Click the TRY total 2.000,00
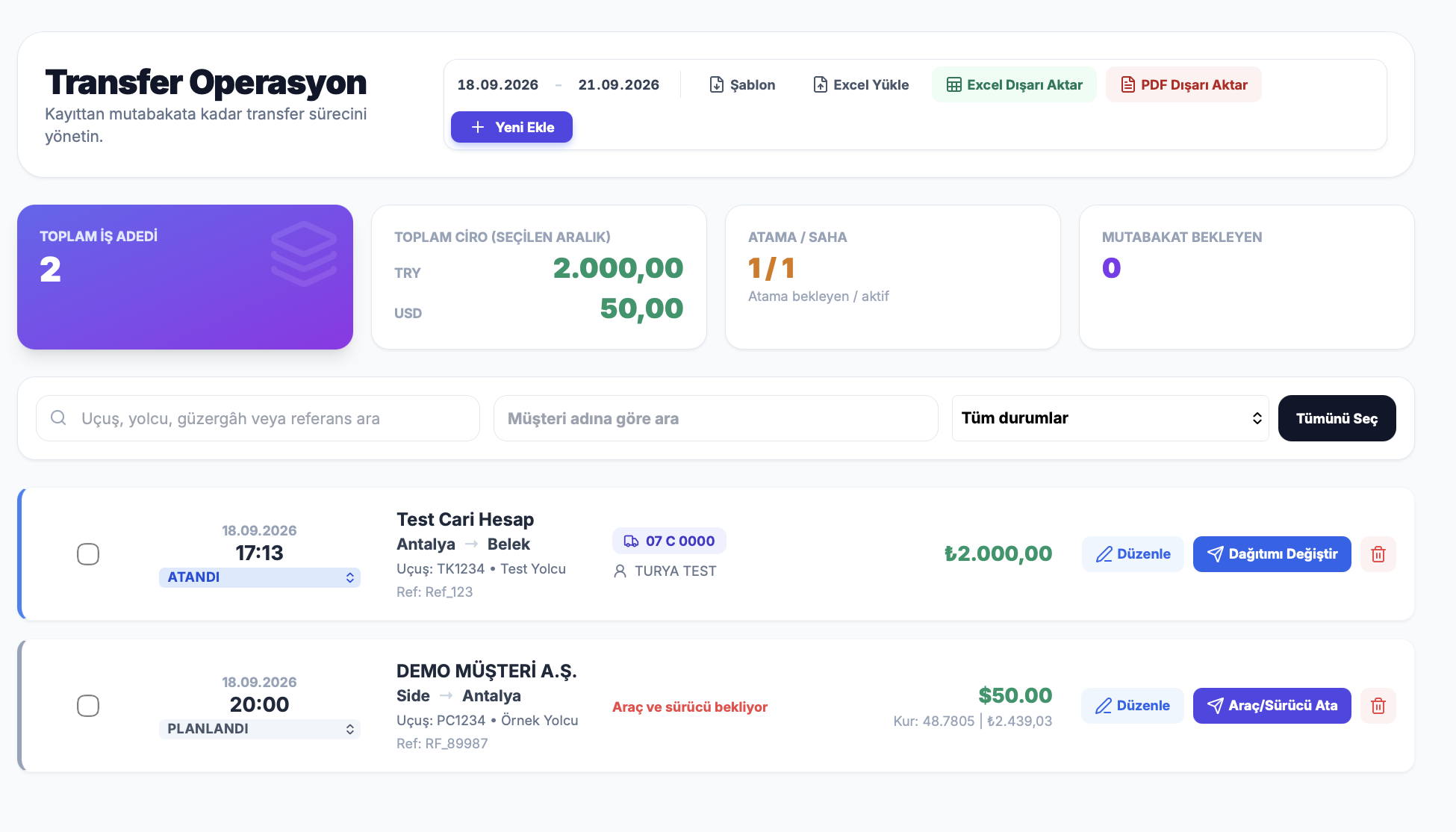Screen dimensions: 1456x832 617,268
